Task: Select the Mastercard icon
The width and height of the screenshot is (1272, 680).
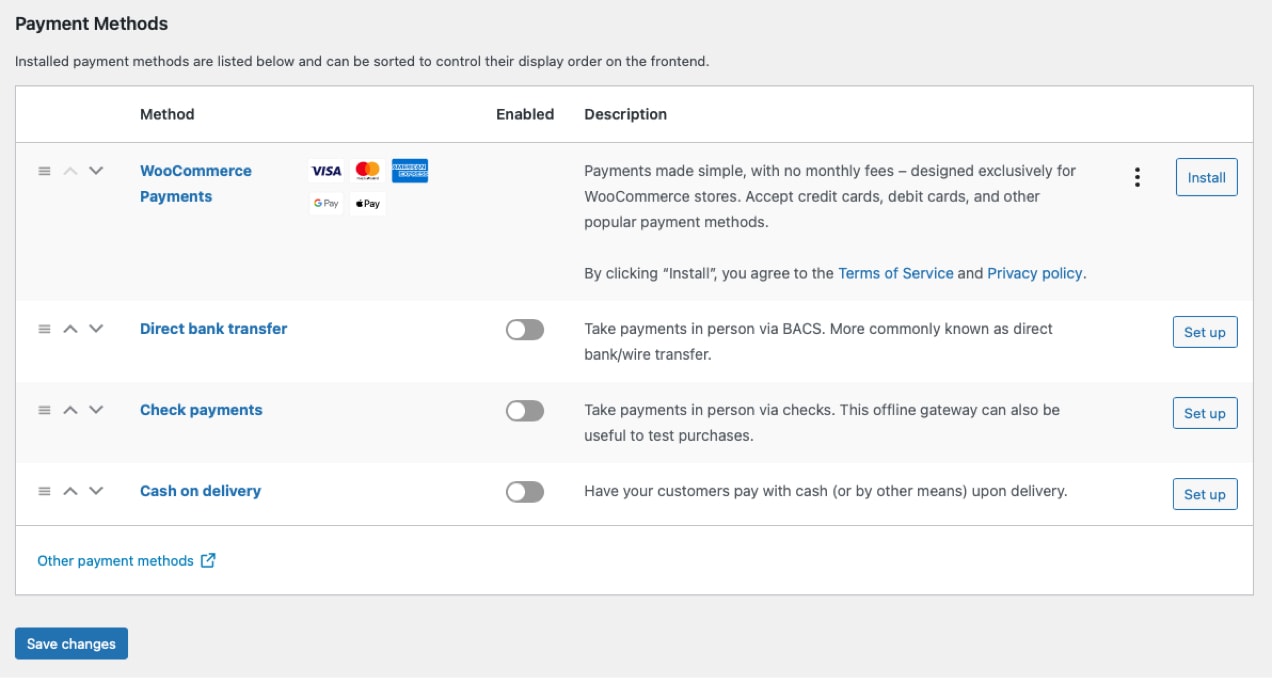Action: click(x=368, y=170)
